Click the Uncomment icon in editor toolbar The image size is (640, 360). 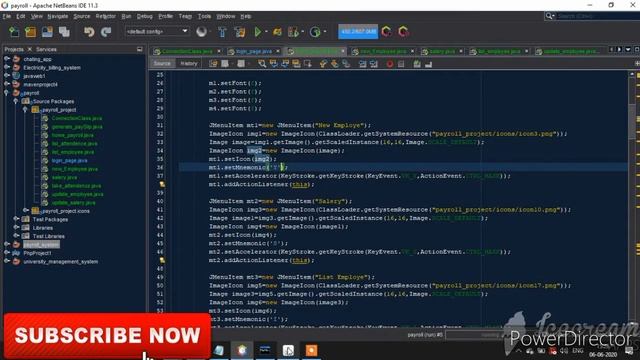428,64
